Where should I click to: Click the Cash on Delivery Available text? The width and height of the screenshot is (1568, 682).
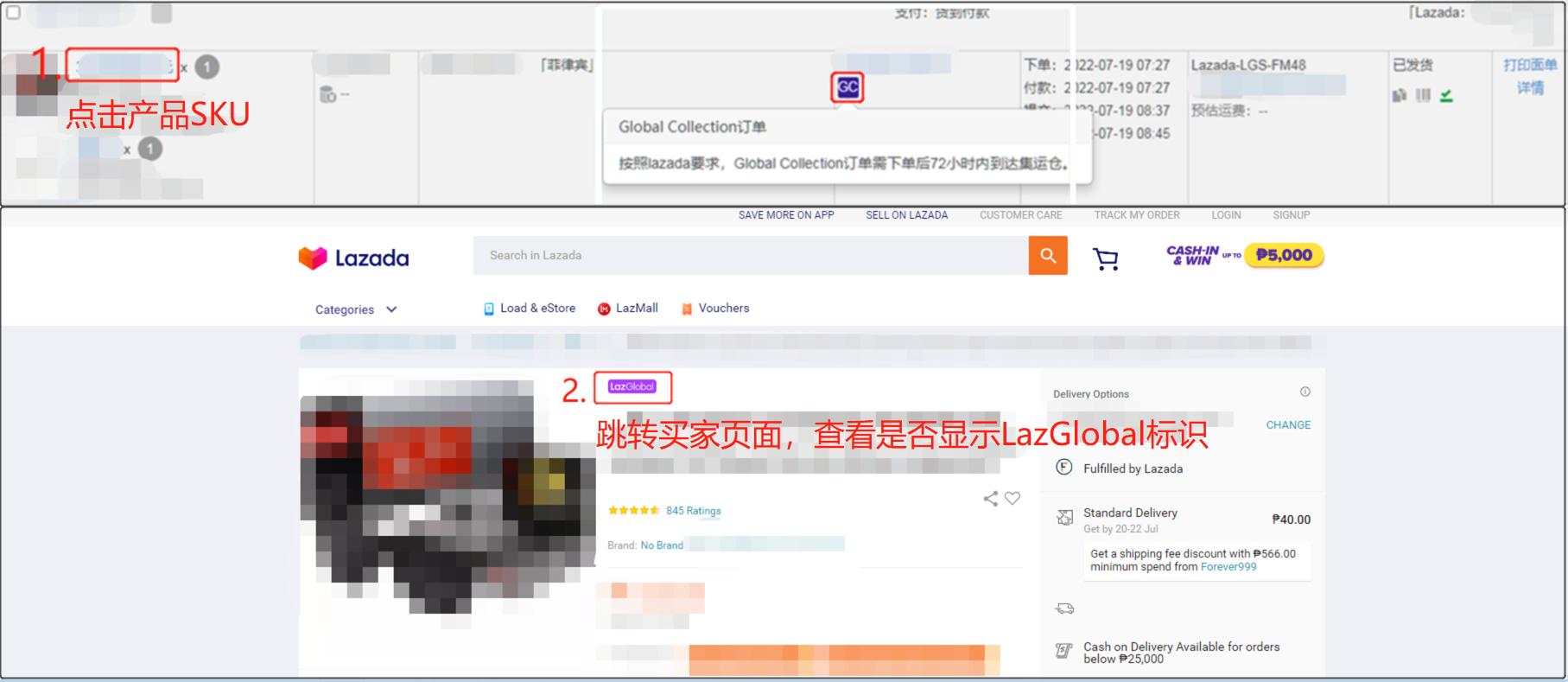(1181, 653)
